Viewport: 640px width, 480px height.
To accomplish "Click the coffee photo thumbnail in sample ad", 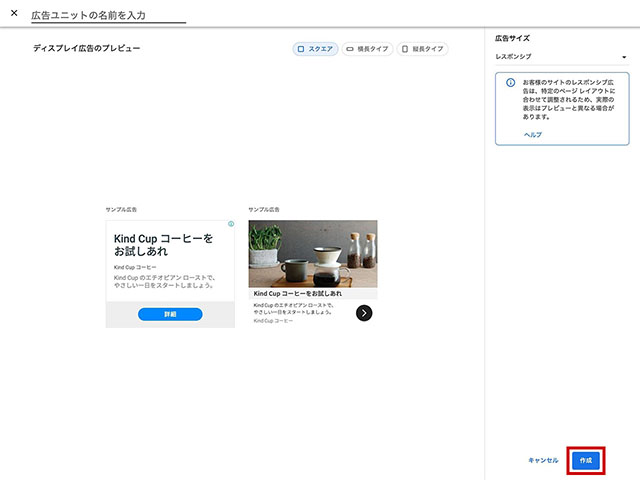I will point(313,254).
